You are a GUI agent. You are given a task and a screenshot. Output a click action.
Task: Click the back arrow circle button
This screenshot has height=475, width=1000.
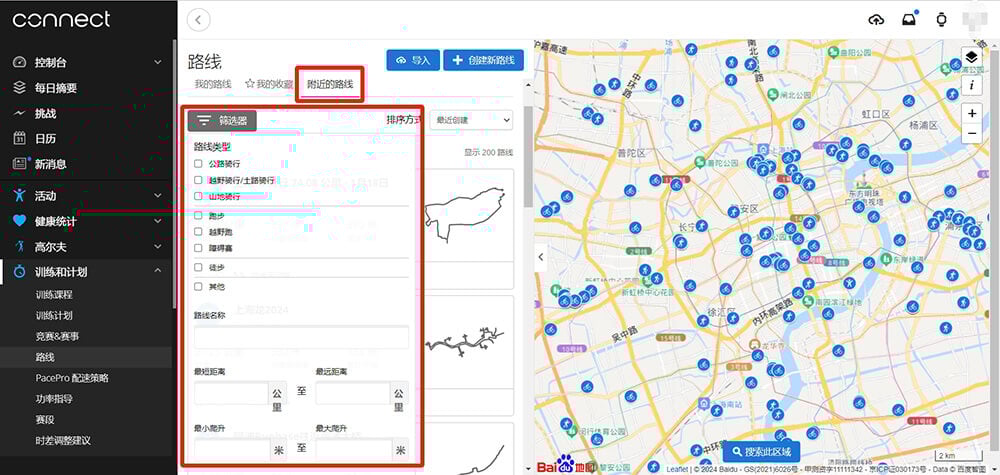198,20
